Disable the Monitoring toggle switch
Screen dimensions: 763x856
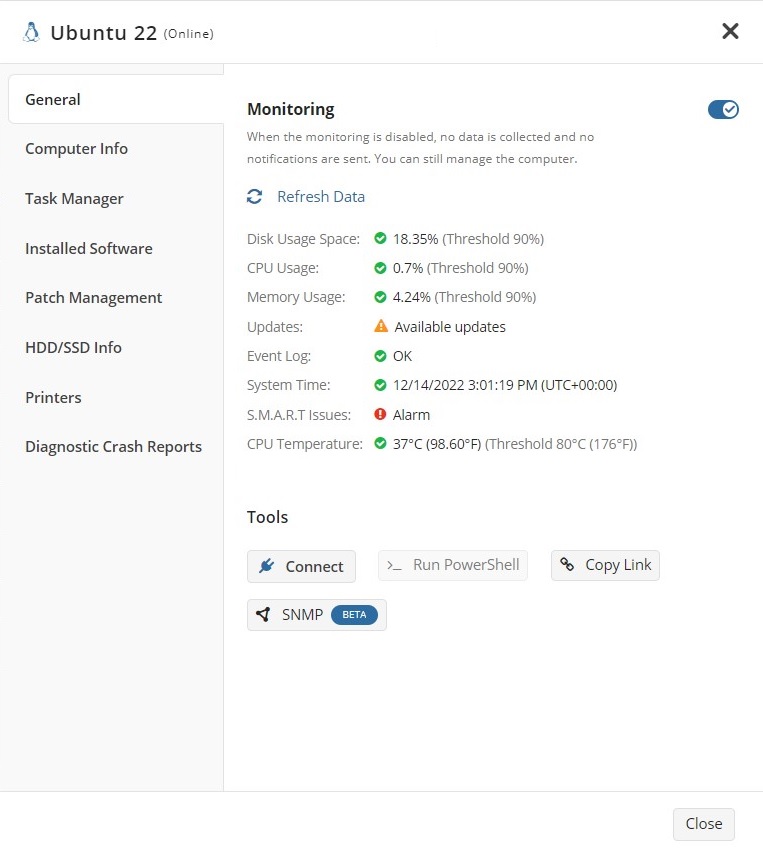tap(723, 110)
